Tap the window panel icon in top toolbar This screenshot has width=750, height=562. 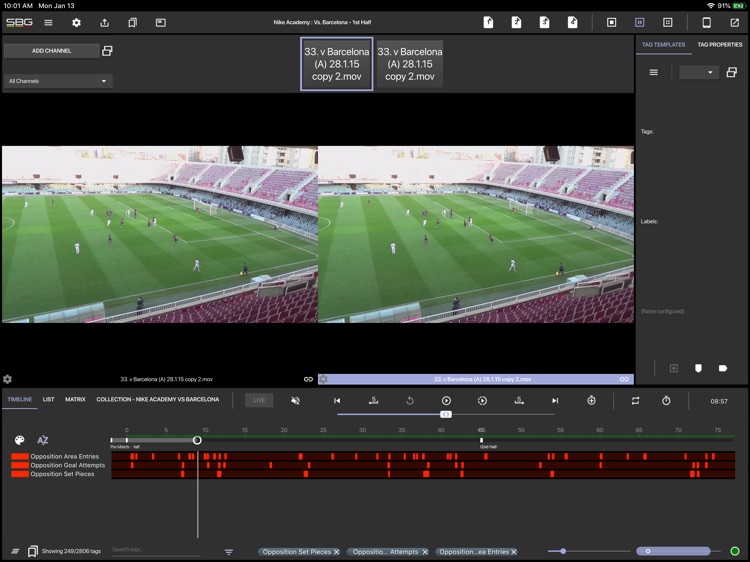pos(161,22)
